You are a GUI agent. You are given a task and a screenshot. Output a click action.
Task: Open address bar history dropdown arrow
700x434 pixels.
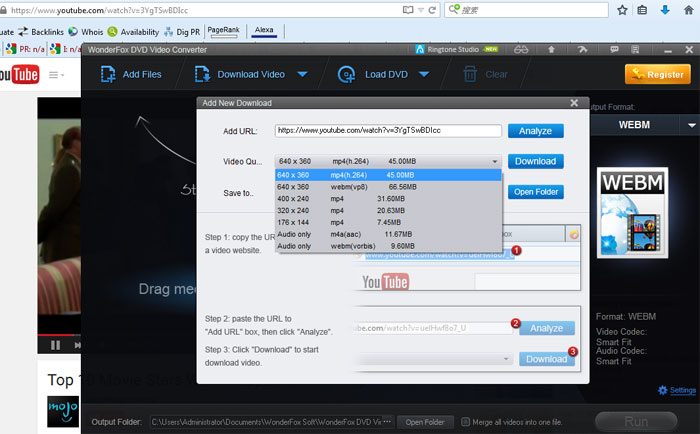(x=421, y=10)
